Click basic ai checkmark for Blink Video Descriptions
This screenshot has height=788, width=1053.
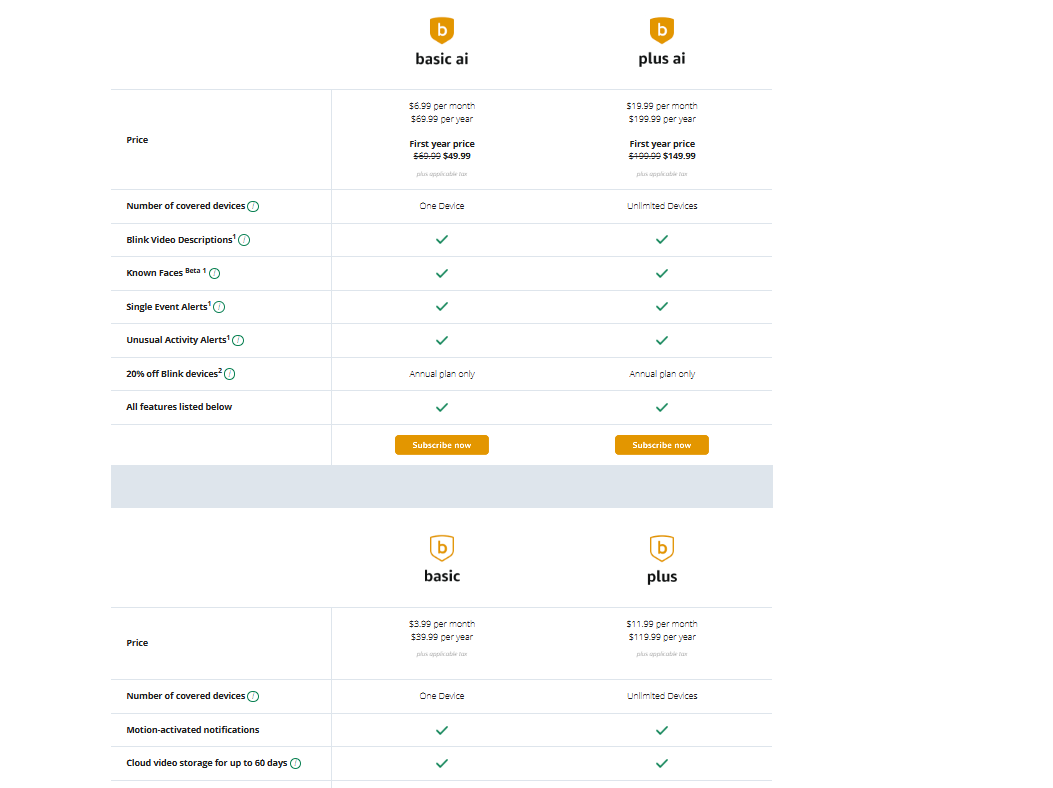pyautogui.click(x=442, y=240)
